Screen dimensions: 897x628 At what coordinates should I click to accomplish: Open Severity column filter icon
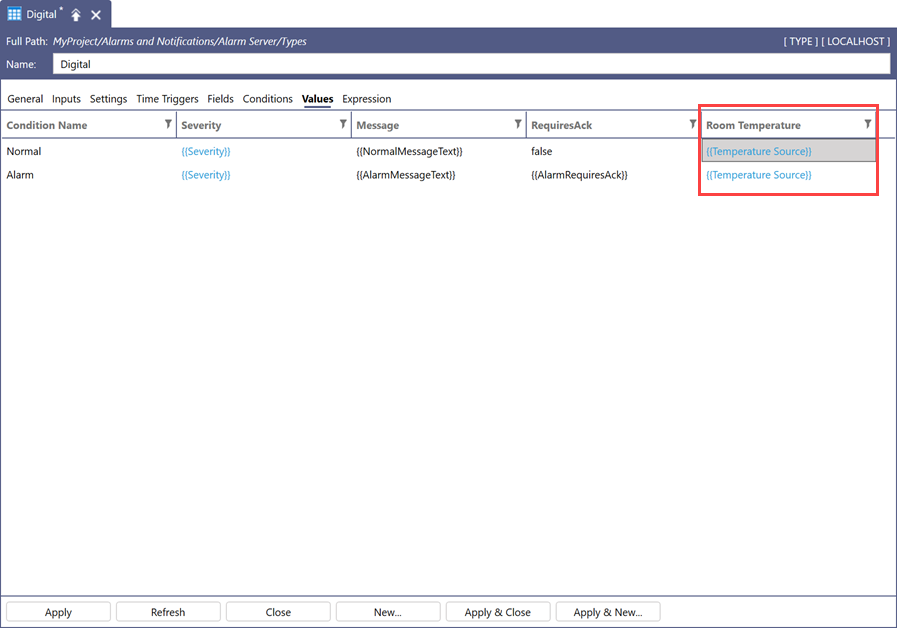343,124
